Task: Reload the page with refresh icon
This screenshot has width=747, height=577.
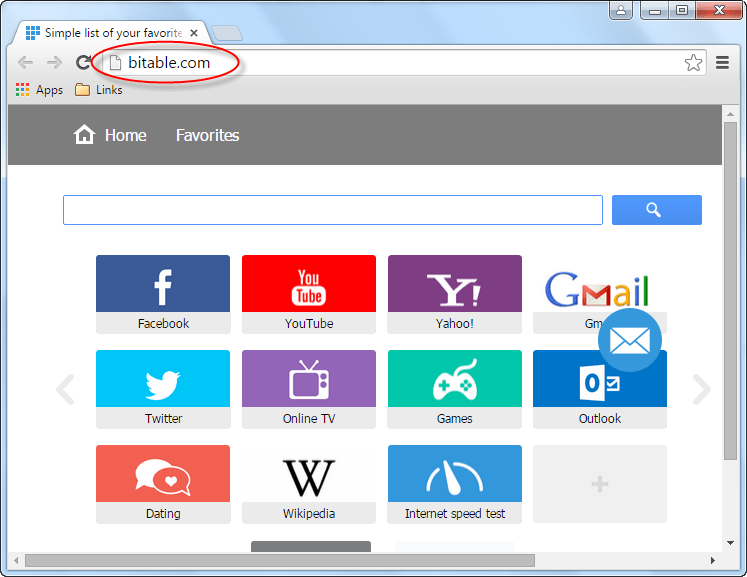Action: (x=83, y=62)
